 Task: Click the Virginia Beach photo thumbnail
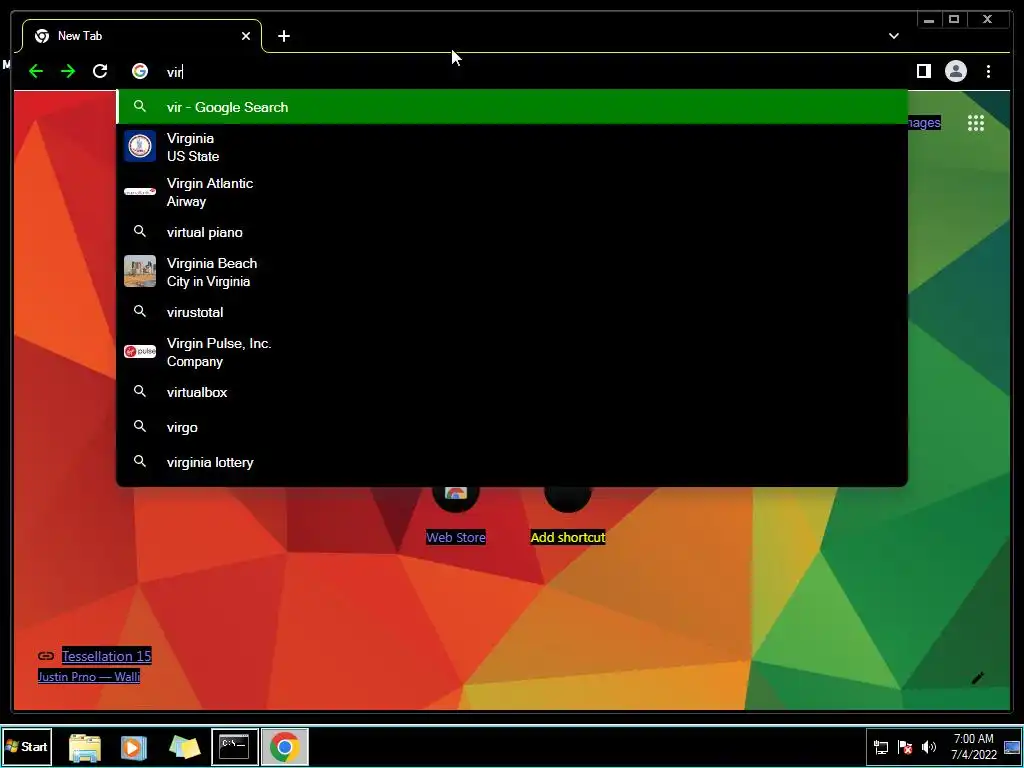(x=140, y=271)
